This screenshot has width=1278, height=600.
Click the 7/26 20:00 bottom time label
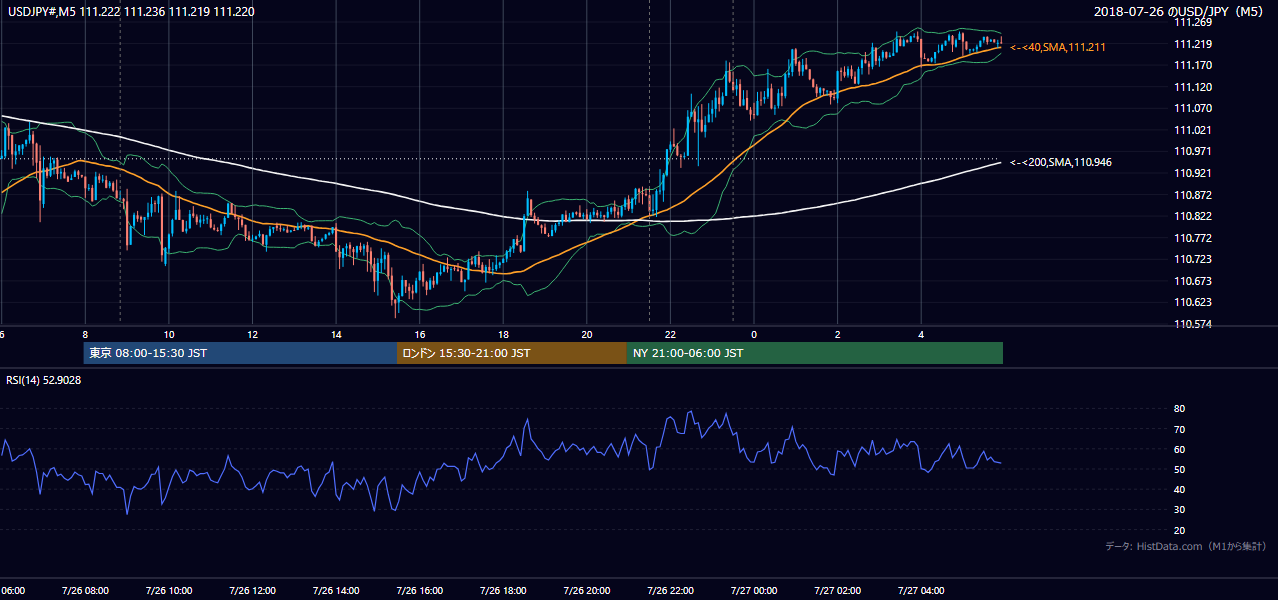coord(587,590)
